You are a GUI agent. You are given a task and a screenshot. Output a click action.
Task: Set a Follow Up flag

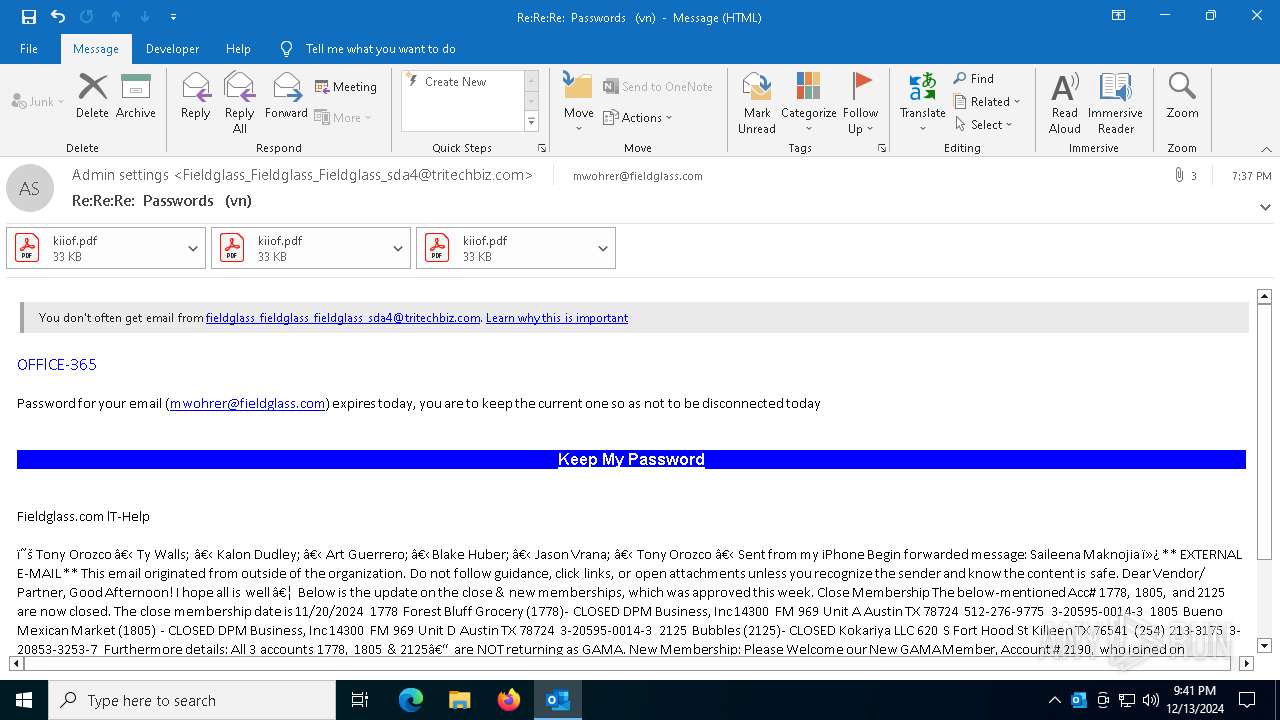861,103
